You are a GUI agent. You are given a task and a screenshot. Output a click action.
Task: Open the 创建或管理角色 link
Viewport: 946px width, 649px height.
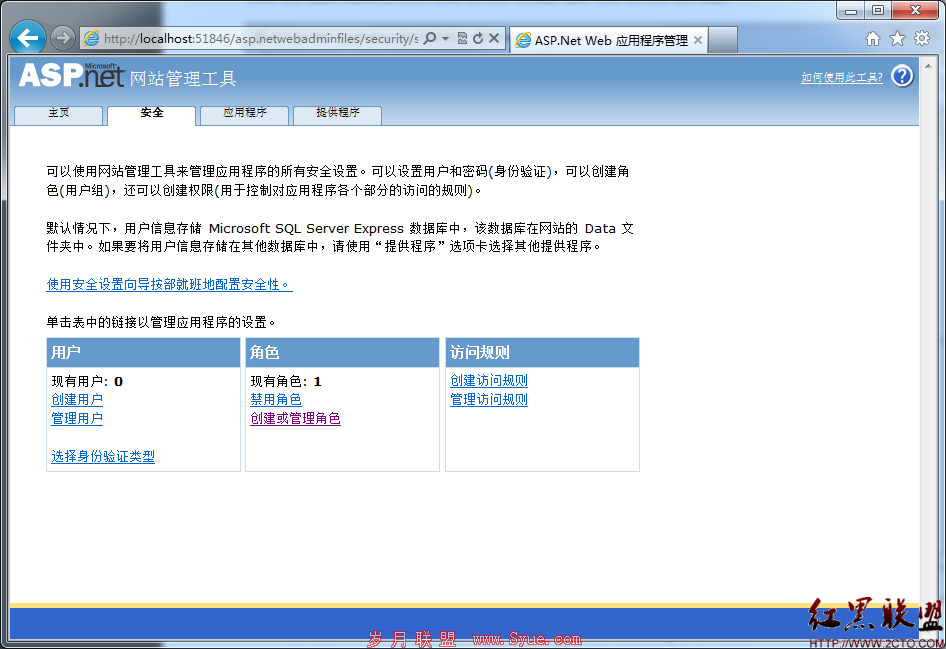295,418
